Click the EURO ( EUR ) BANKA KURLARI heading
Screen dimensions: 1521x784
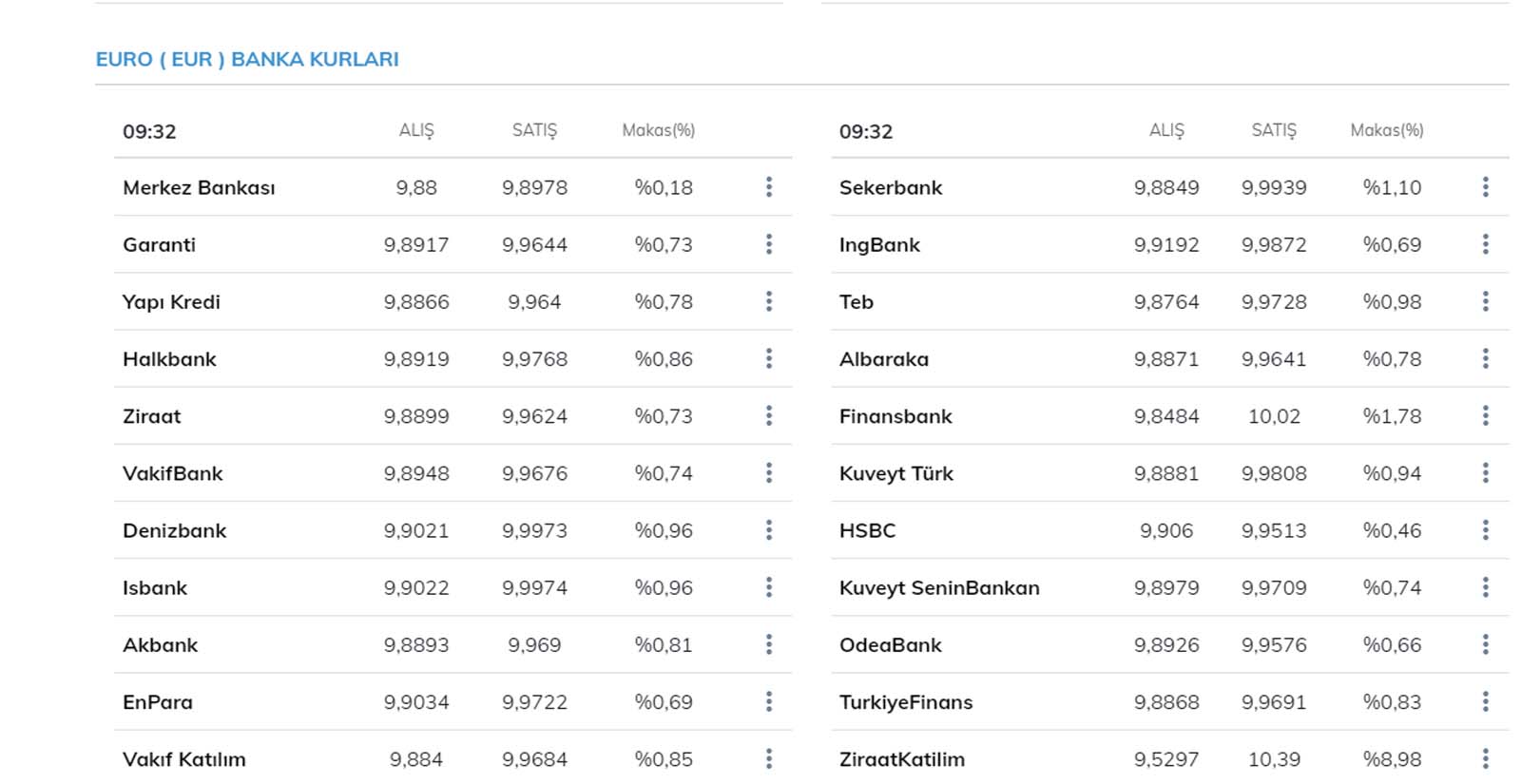click(x=247, y=59)
